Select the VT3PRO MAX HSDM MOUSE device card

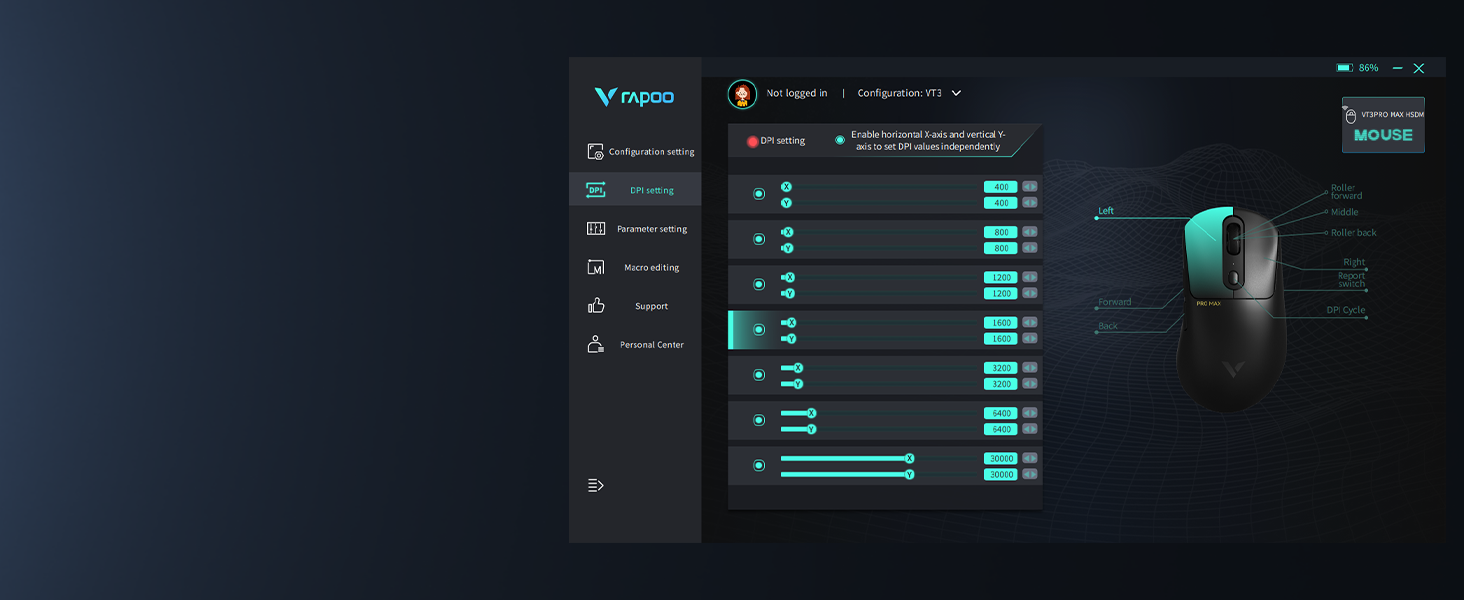(1383, 125)
